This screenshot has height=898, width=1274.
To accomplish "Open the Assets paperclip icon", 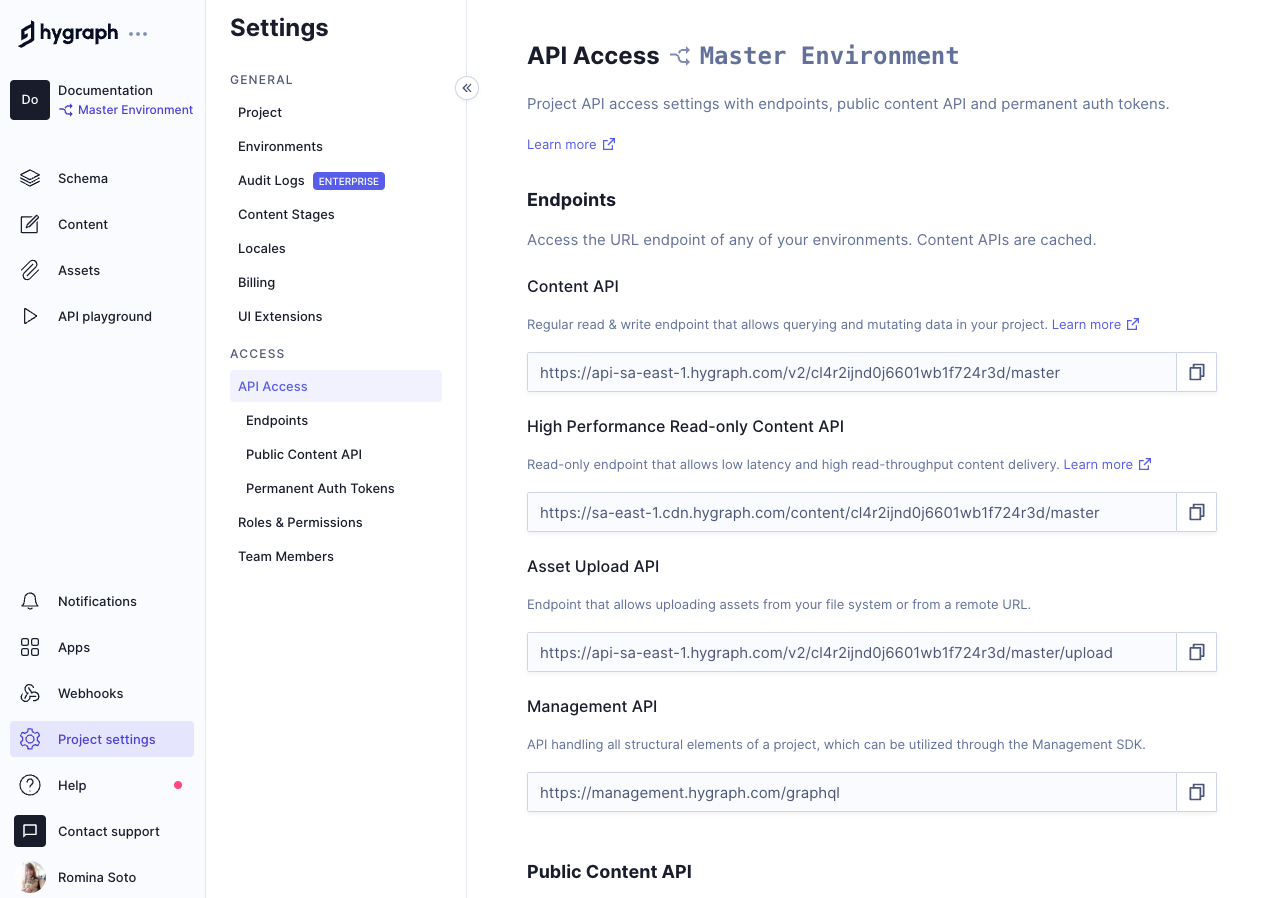I will [30, 270].
